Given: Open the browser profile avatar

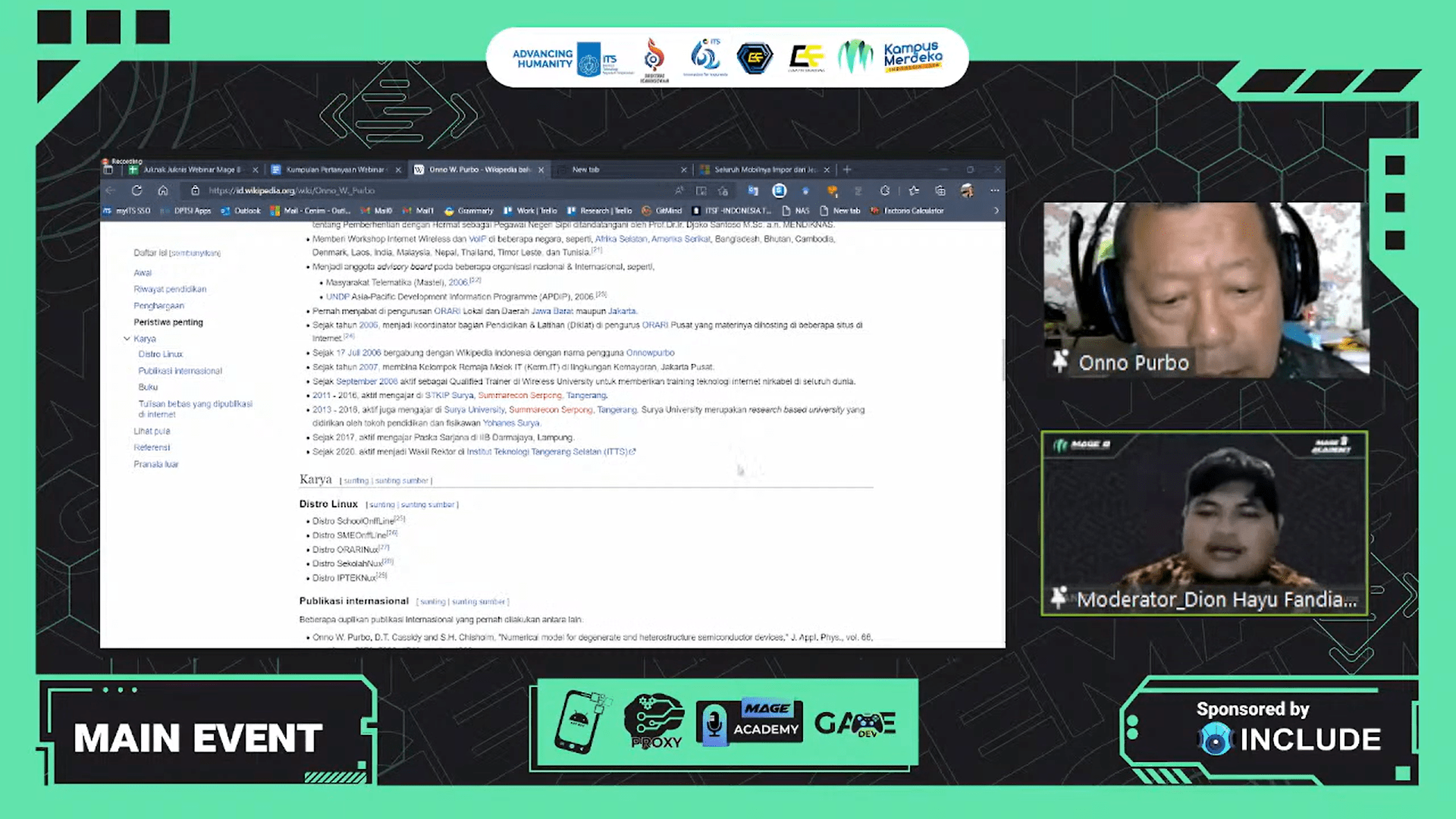Looking at the screenshot, I should pos(967,190).
